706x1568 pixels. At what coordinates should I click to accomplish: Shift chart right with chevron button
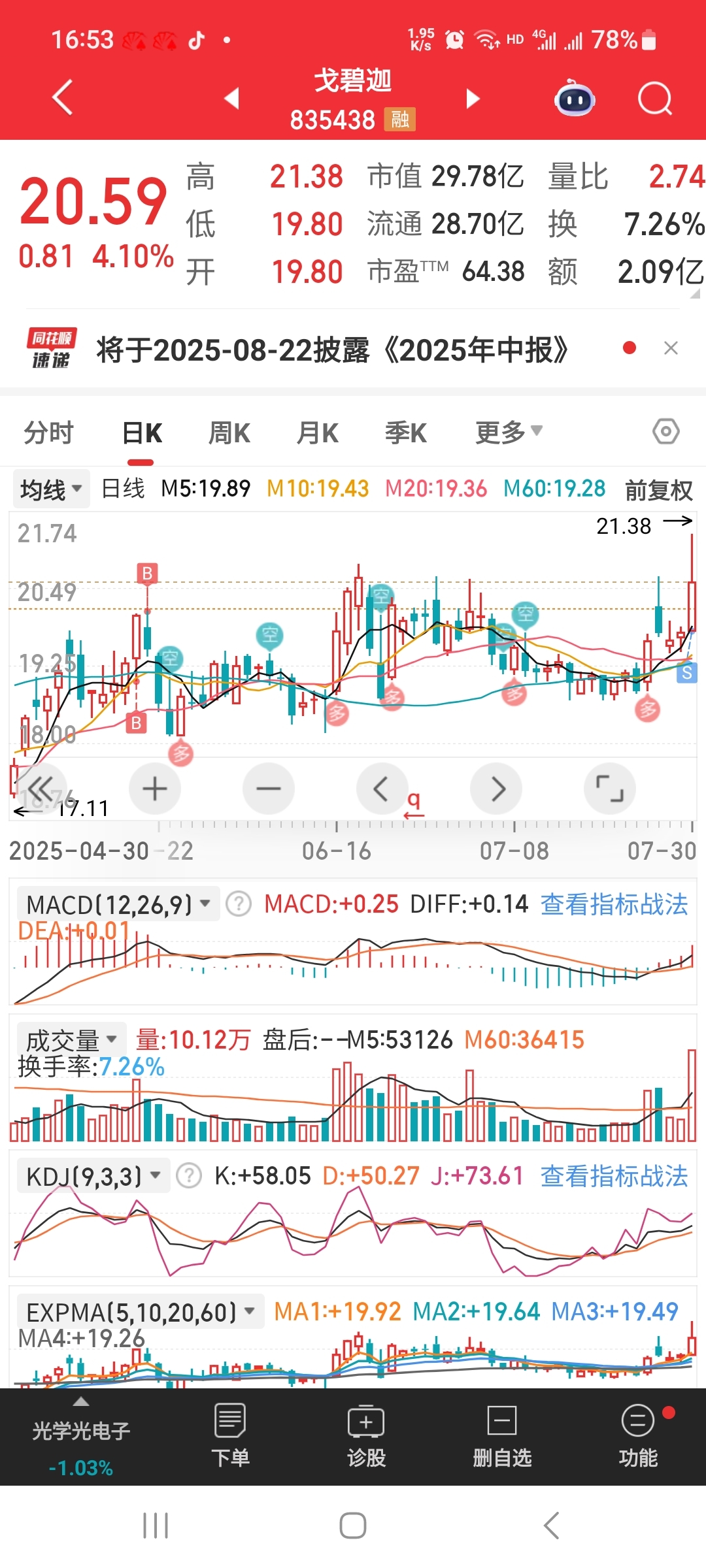[496, 789]
